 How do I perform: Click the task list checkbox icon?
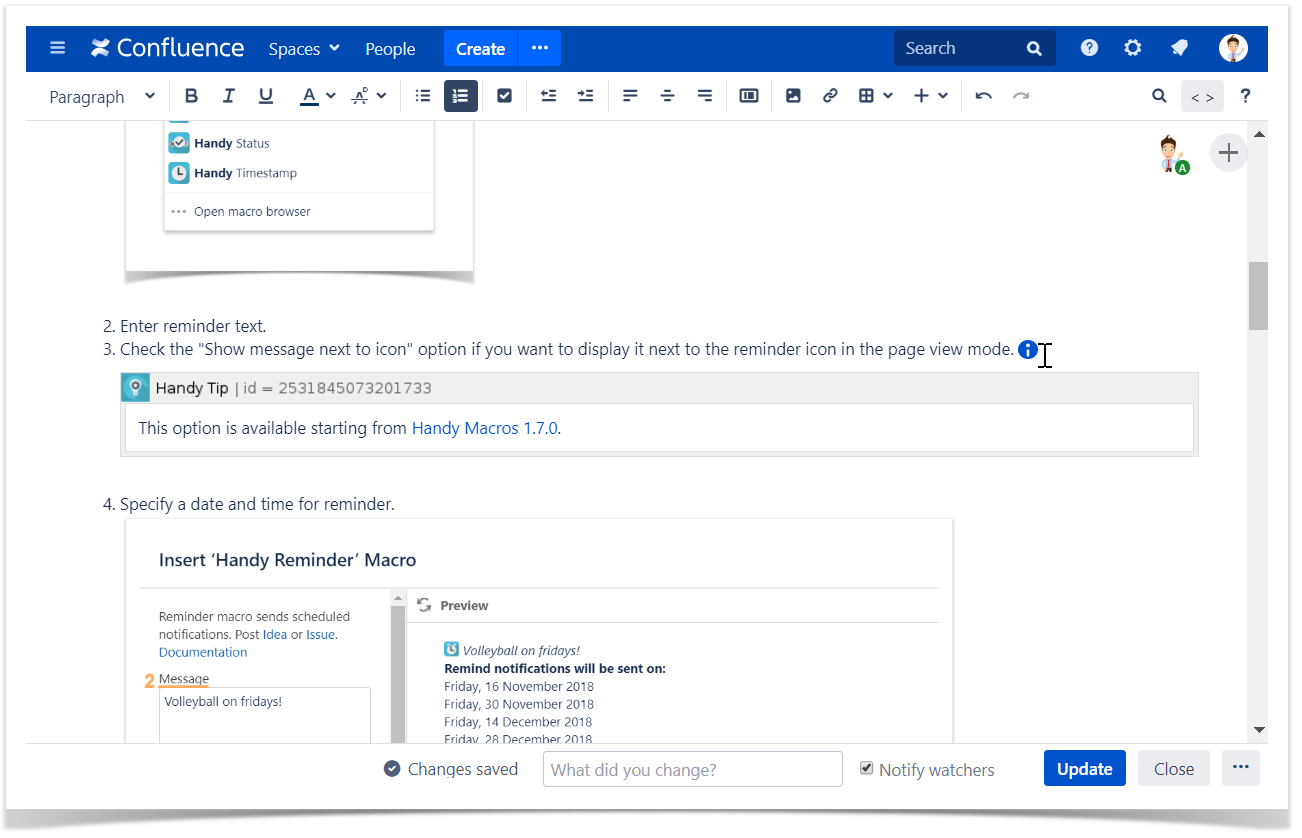[504, 96]
